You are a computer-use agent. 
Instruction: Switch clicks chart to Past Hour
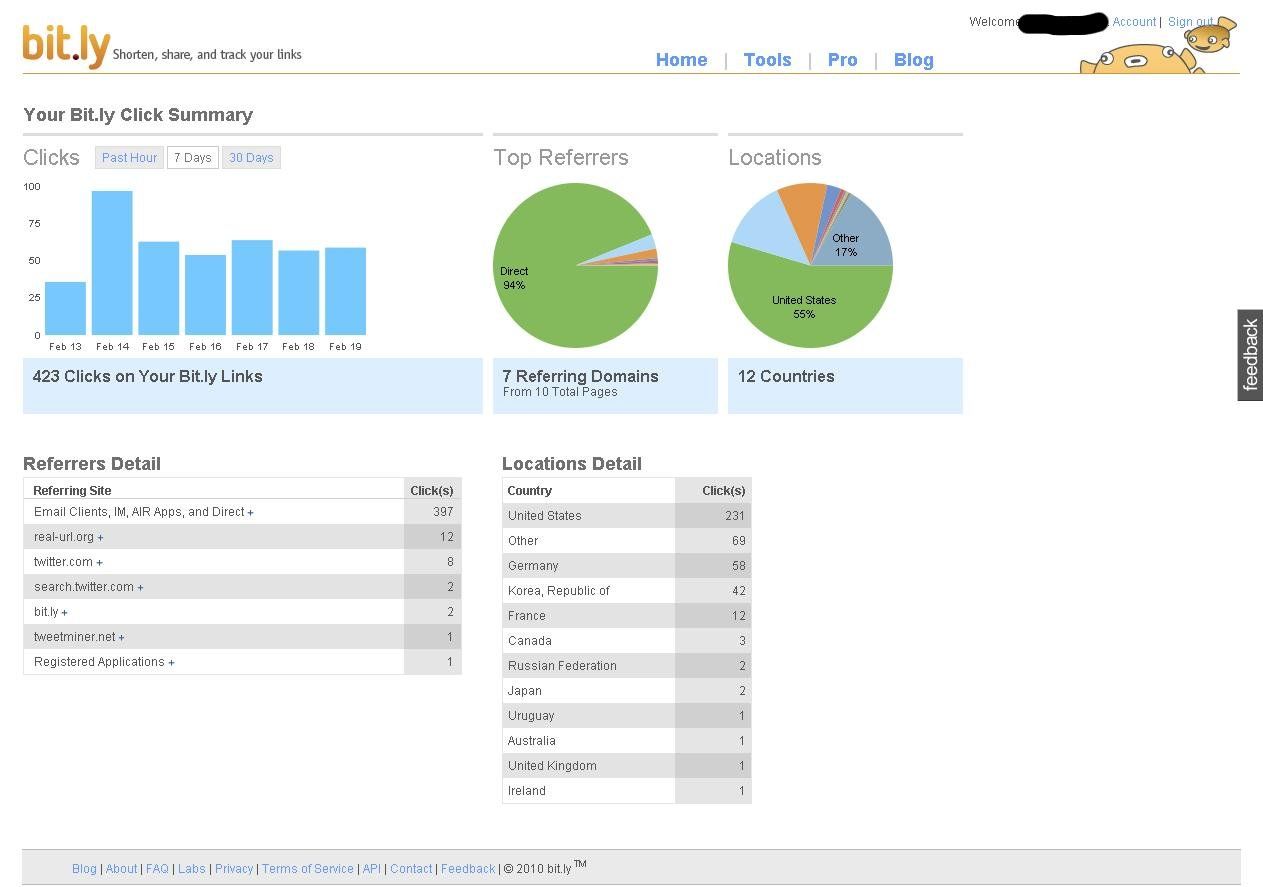pyautogui.click(x=129, y=158)
